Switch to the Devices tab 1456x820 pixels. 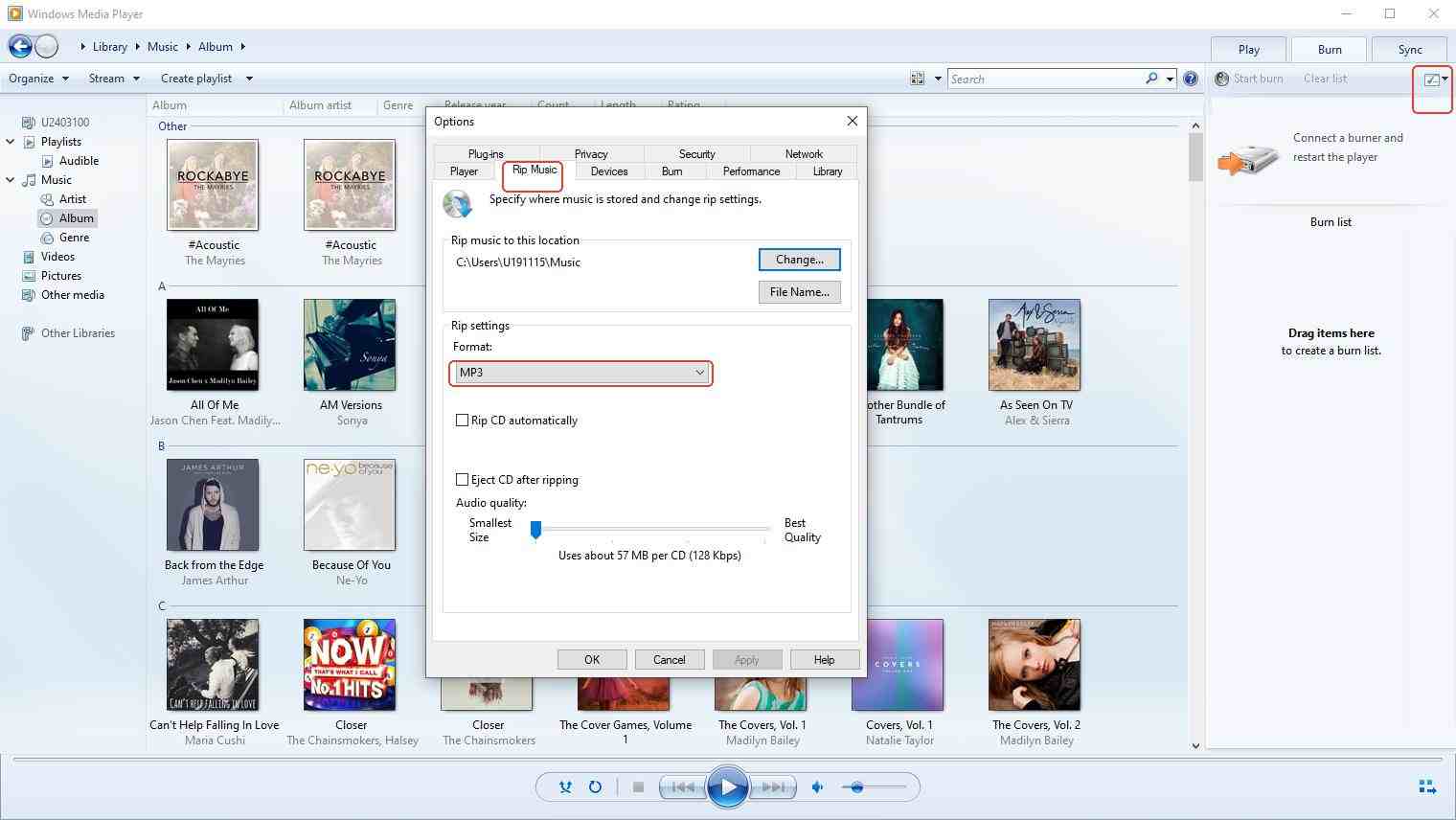click(609, 171)
